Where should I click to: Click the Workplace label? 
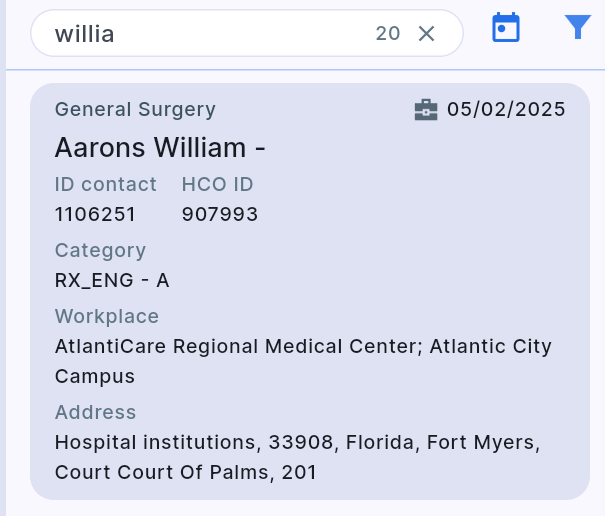[x=107, y=316]
